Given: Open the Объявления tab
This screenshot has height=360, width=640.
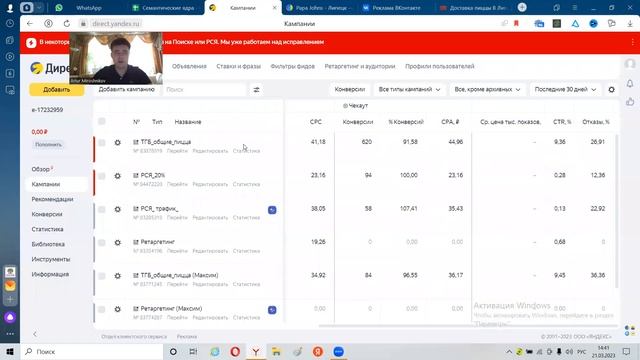Looking at the screenshot, I should (x=189, y=66).
